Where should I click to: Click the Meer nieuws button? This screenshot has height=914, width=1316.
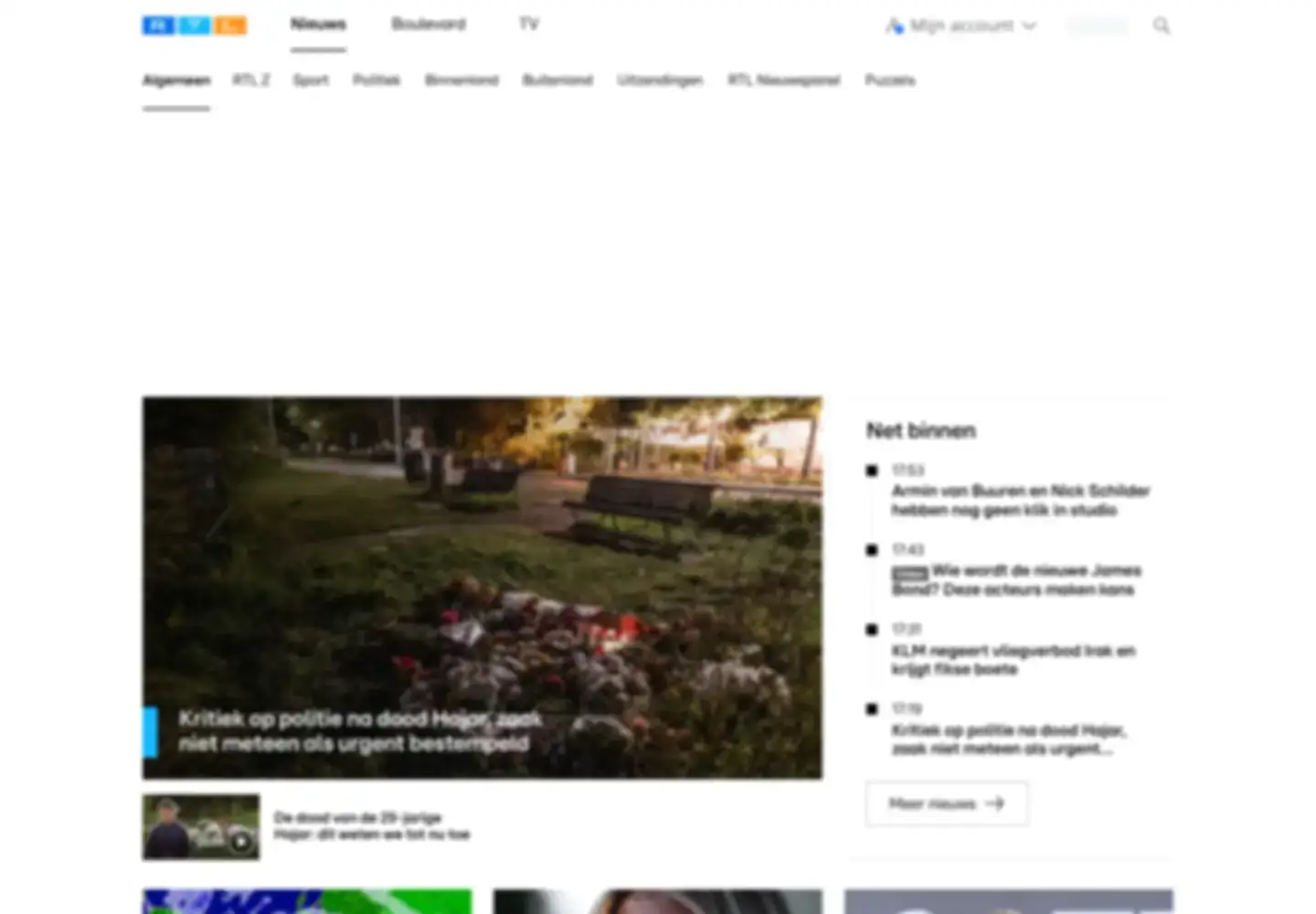pos(947,804)
